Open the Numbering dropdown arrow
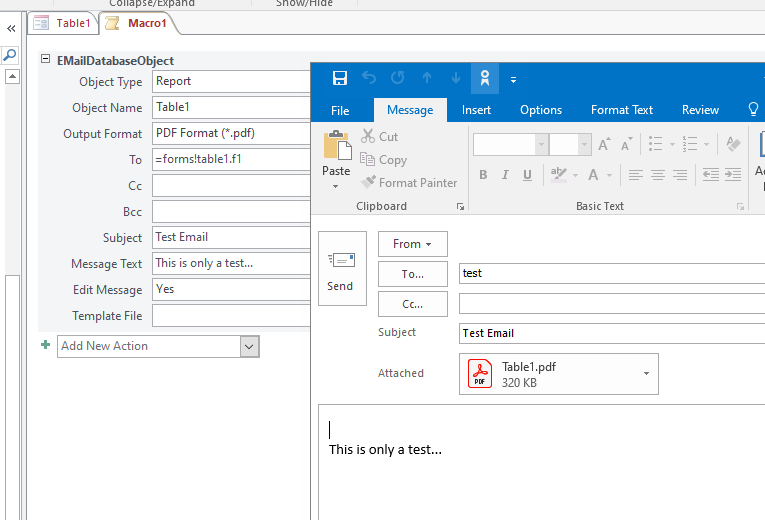The image size is (765, 520). pyautogui.click(x=706, y=144)
